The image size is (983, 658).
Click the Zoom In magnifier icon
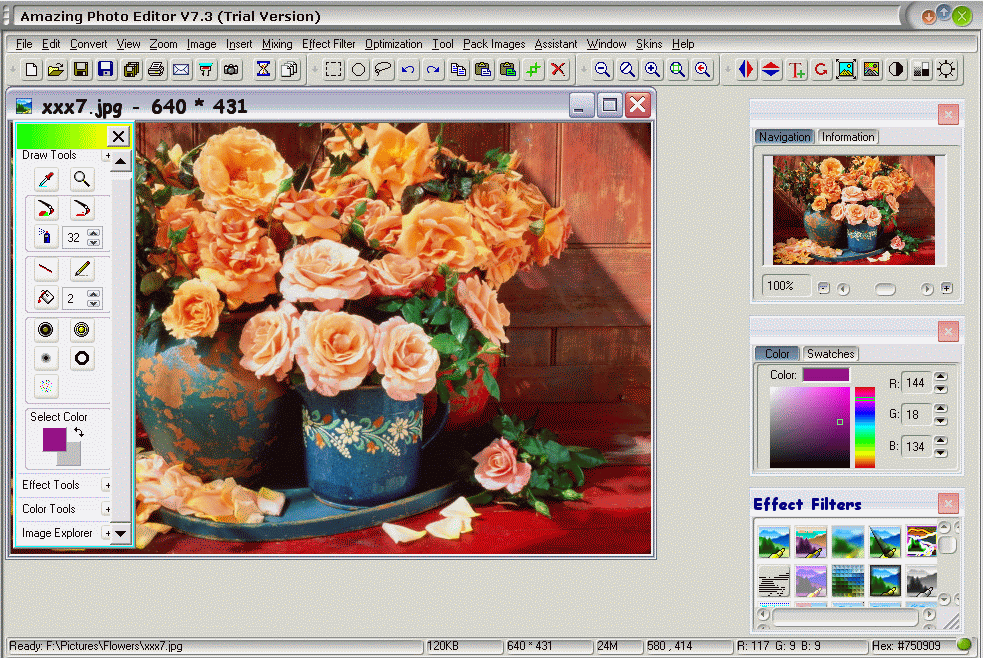point(652,69)
